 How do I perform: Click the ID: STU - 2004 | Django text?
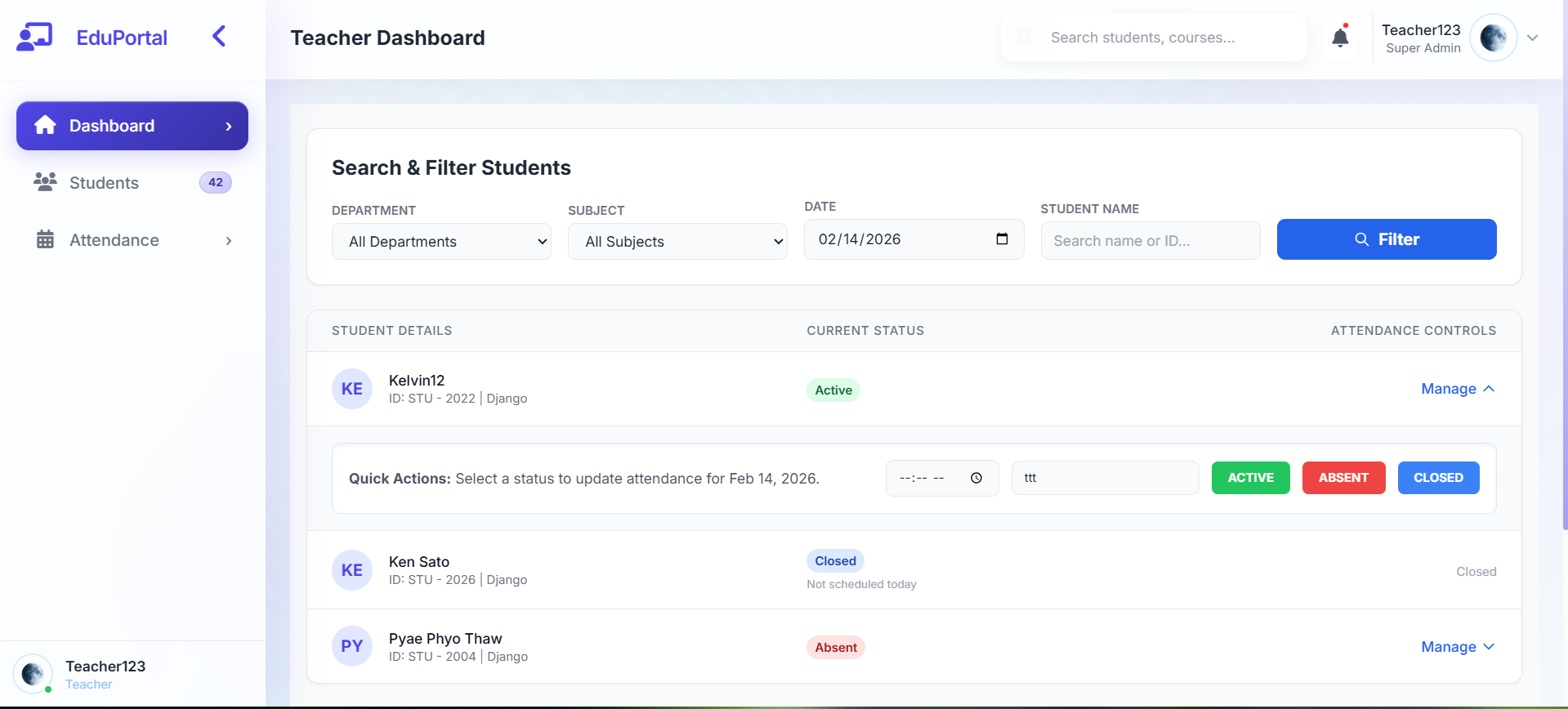tap(458, 657)
